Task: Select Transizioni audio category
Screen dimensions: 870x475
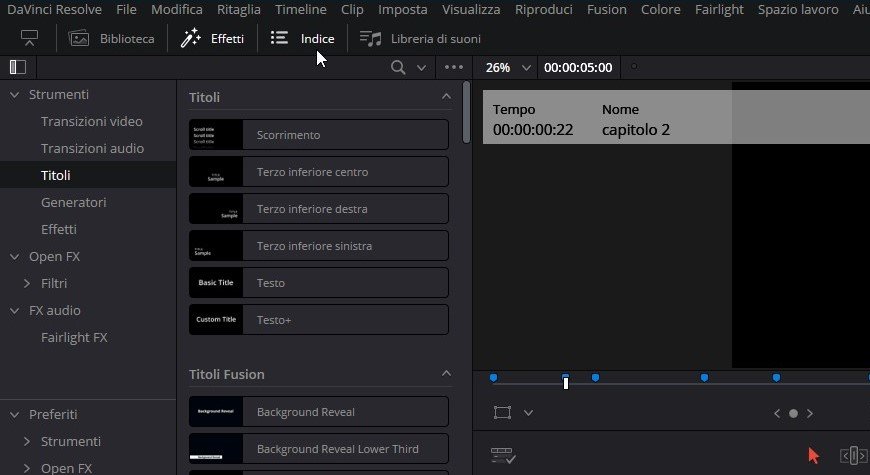Action: 92,148
